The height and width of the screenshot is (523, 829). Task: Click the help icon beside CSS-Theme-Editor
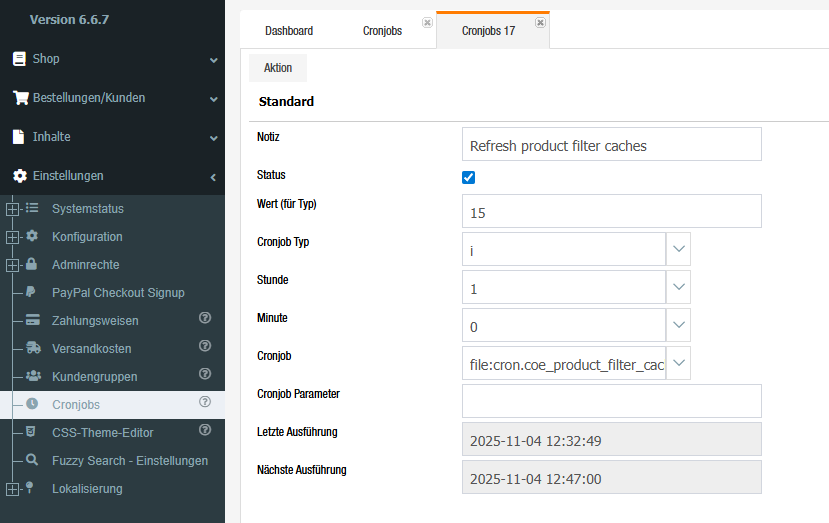[x=205, y=431]
